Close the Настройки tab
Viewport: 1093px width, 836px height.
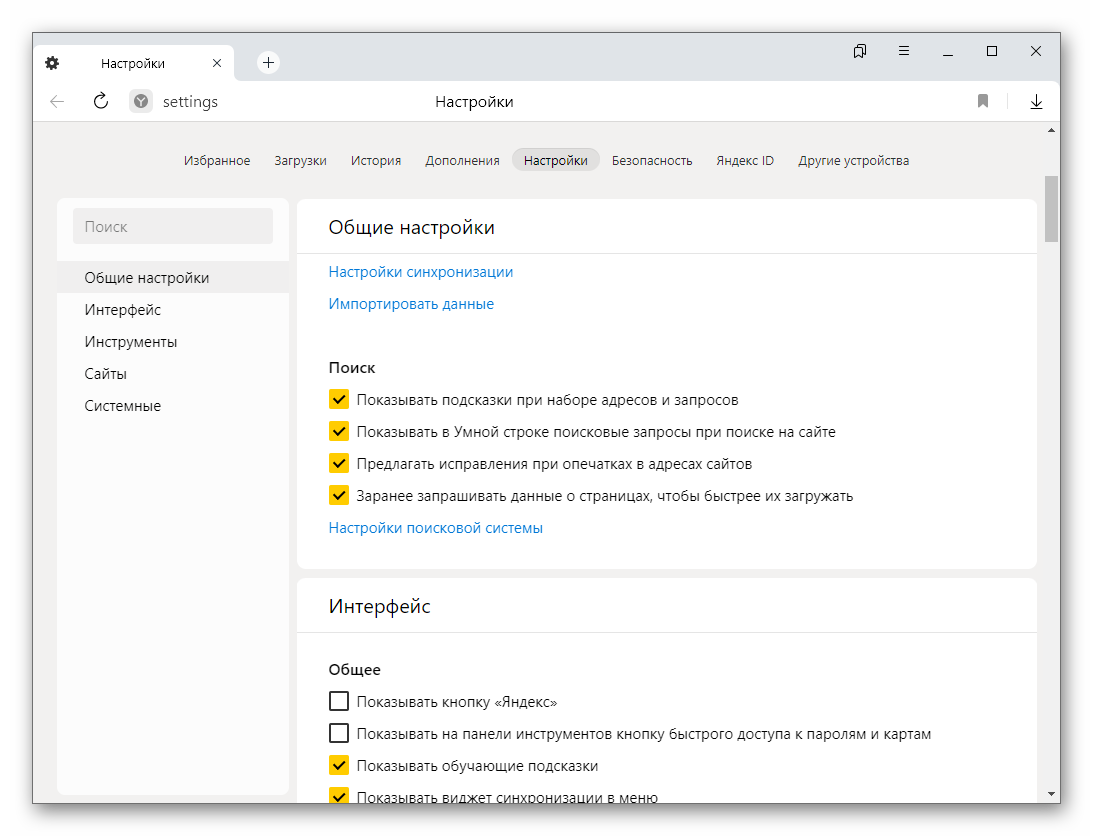click(217, 63)
